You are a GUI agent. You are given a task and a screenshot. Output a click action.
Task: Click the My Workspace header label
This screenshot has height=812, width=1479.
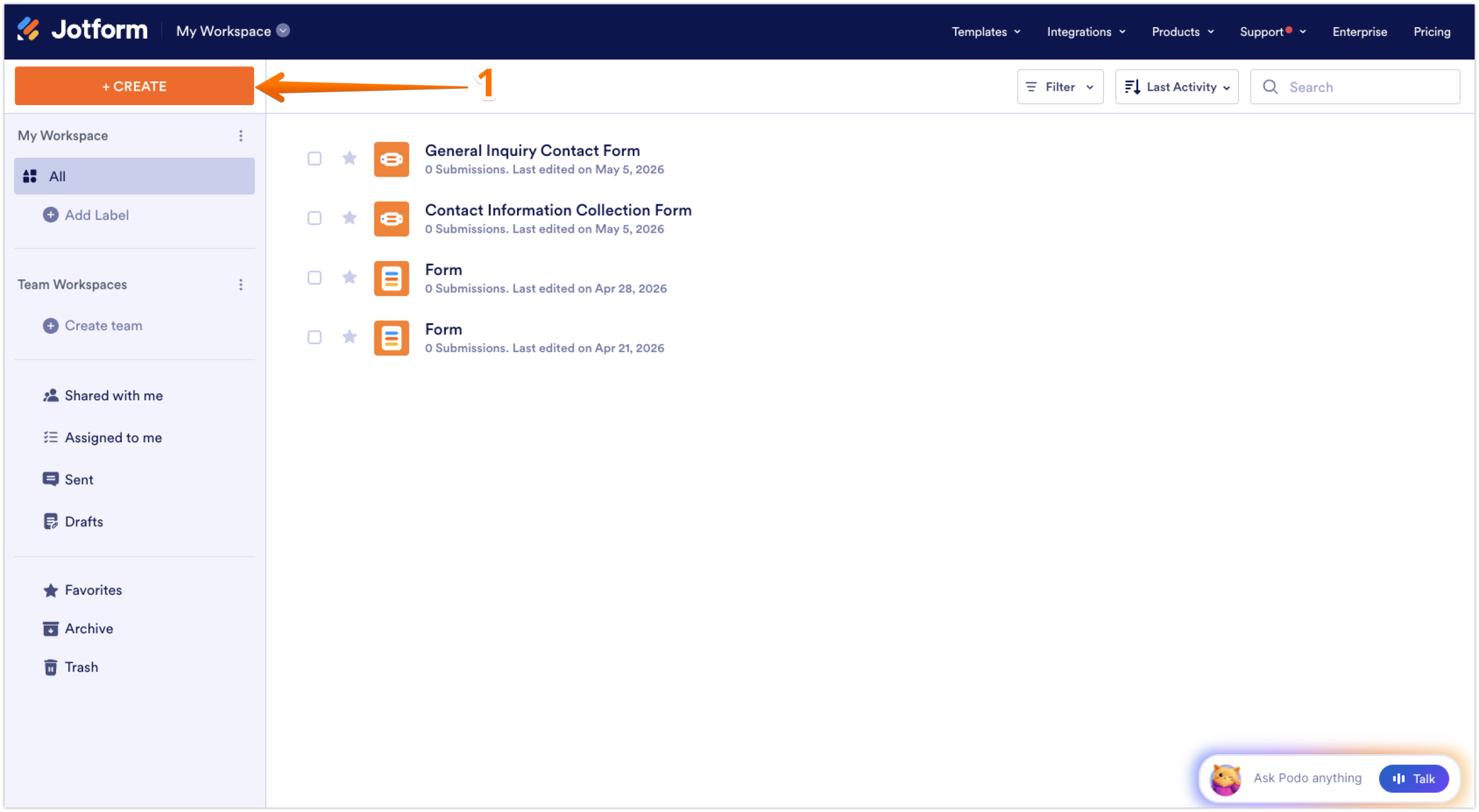[x=224, y=31]
